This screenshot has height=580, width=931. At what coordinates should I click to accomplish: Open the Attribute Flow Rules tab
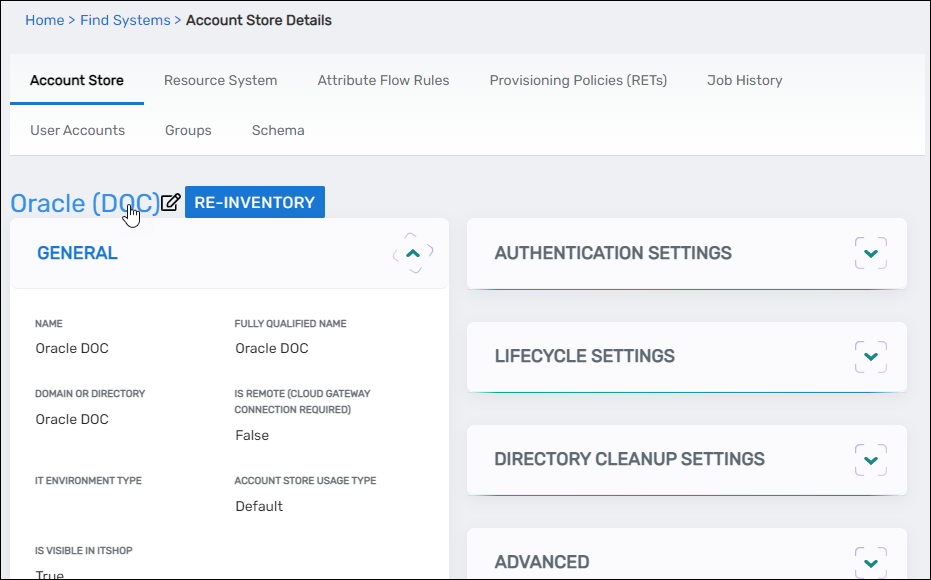[383, 80]
